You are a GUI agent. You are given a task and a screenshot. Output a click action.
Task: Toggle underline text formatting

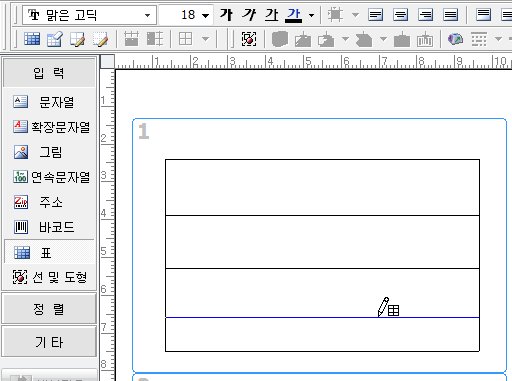(272, 15)
